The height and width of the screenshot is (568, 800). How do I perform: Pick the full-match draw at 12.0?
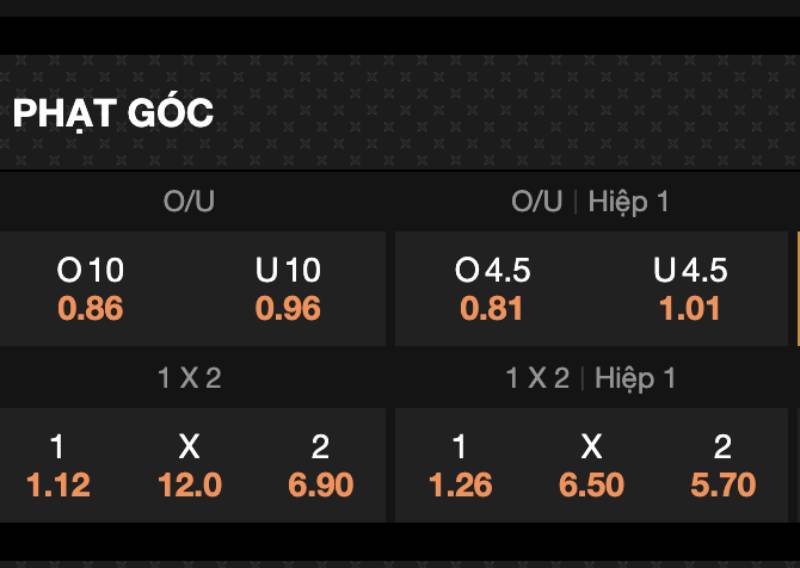click(x=189, y=466)
